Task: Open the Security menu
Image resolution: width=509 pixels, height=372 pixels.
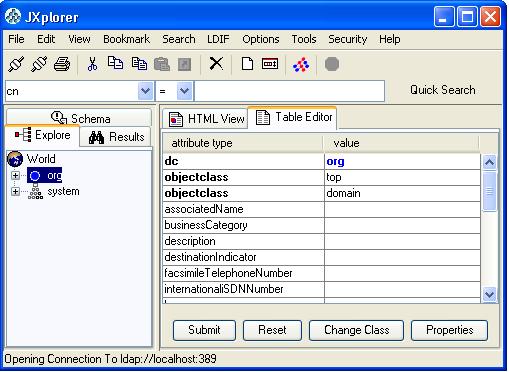Action: click(348, 39)
